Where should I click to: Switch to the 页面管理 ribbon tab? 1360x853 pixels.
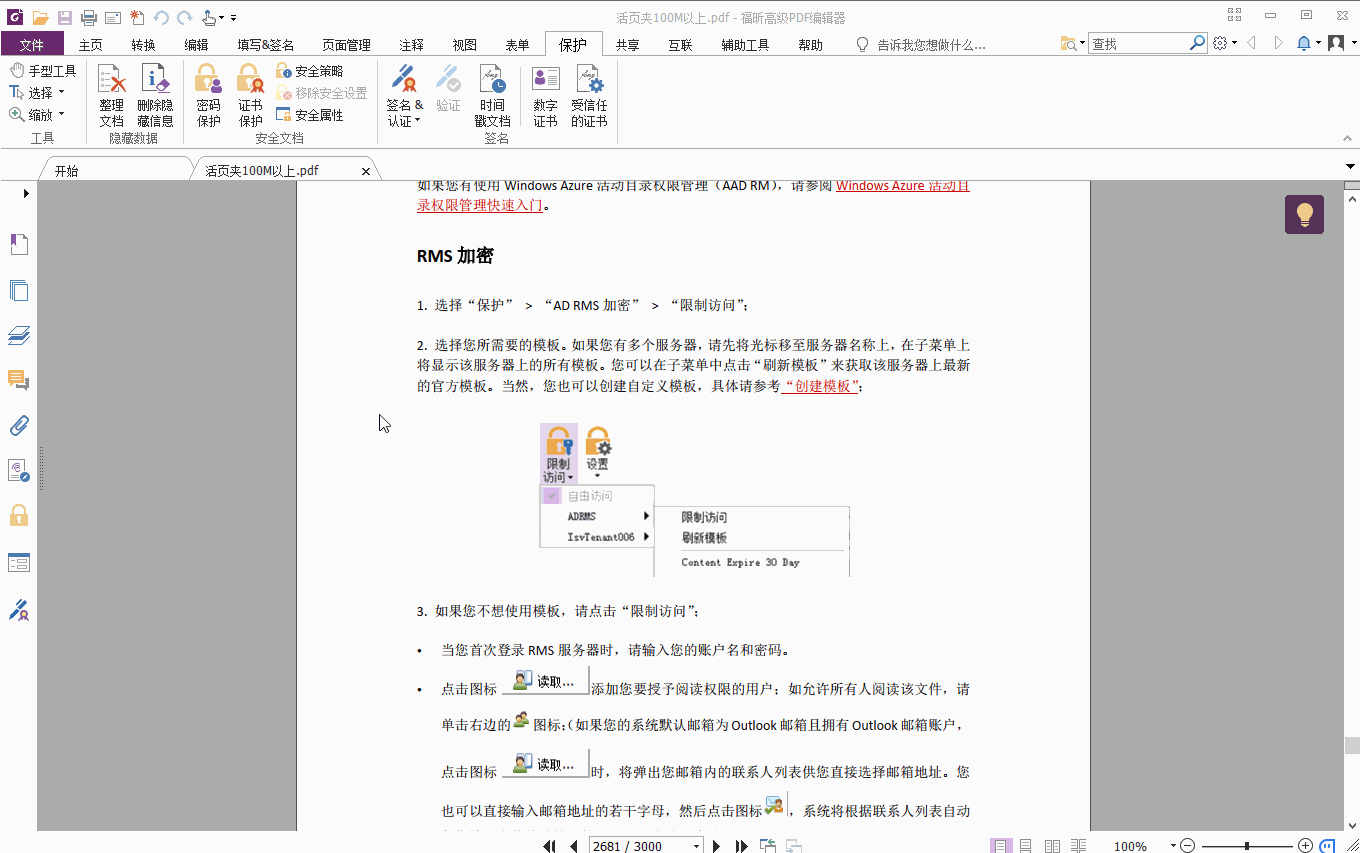coord(345,44)
